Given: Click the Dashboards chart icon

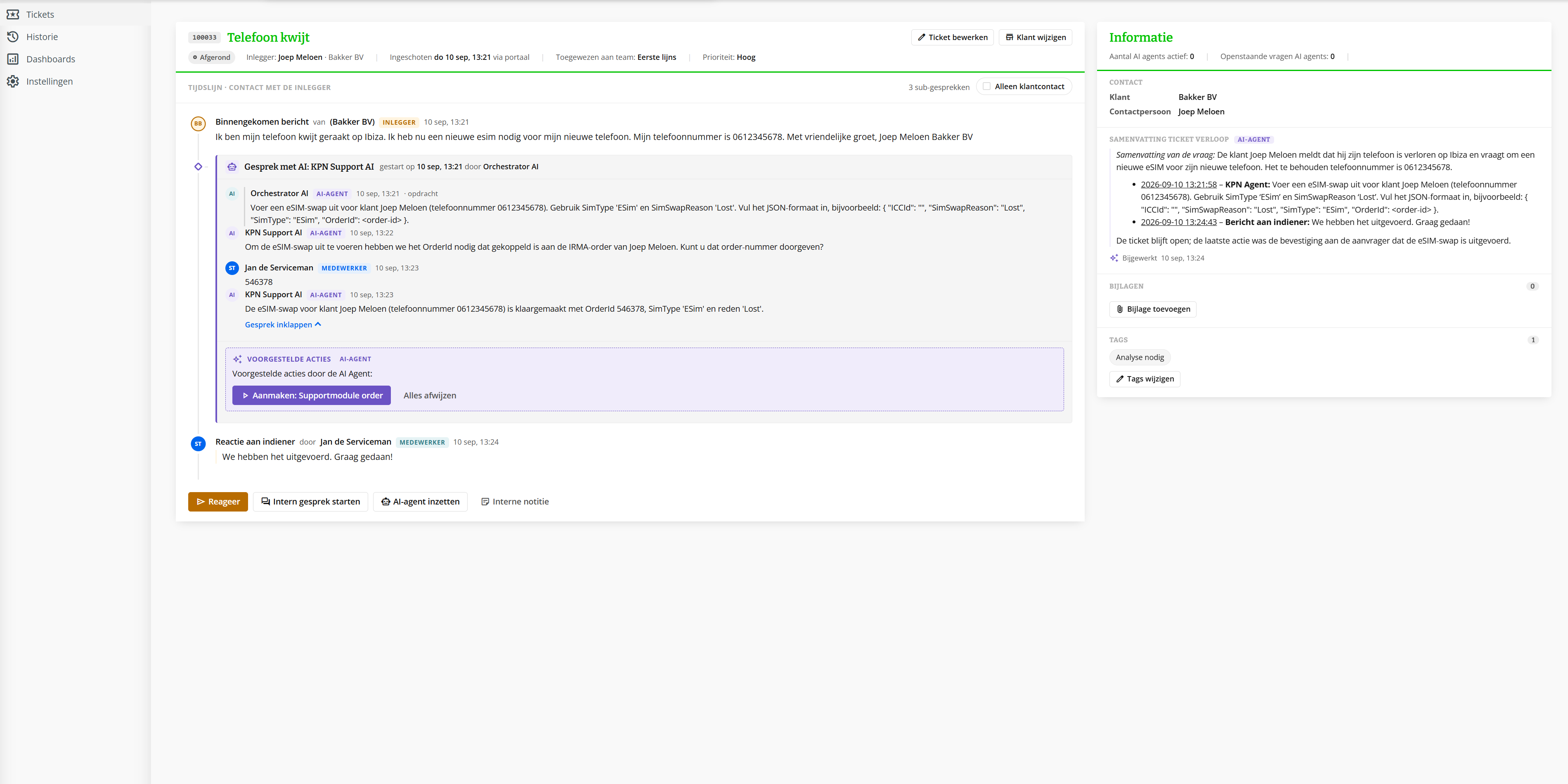Looking at the screenshot, I should tap(13, 59).
